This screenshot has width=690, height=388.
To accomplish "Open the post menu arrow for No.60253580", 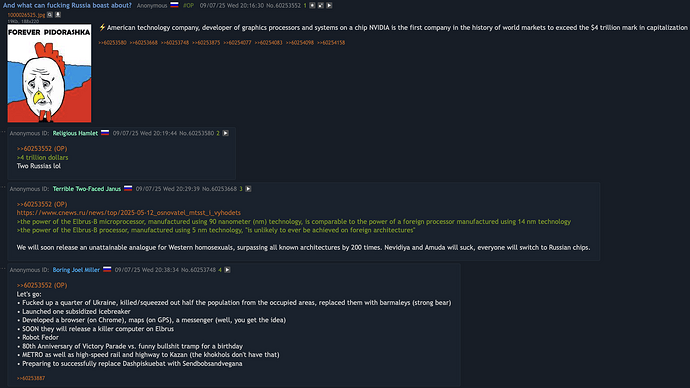I will [x=225, y=133].
